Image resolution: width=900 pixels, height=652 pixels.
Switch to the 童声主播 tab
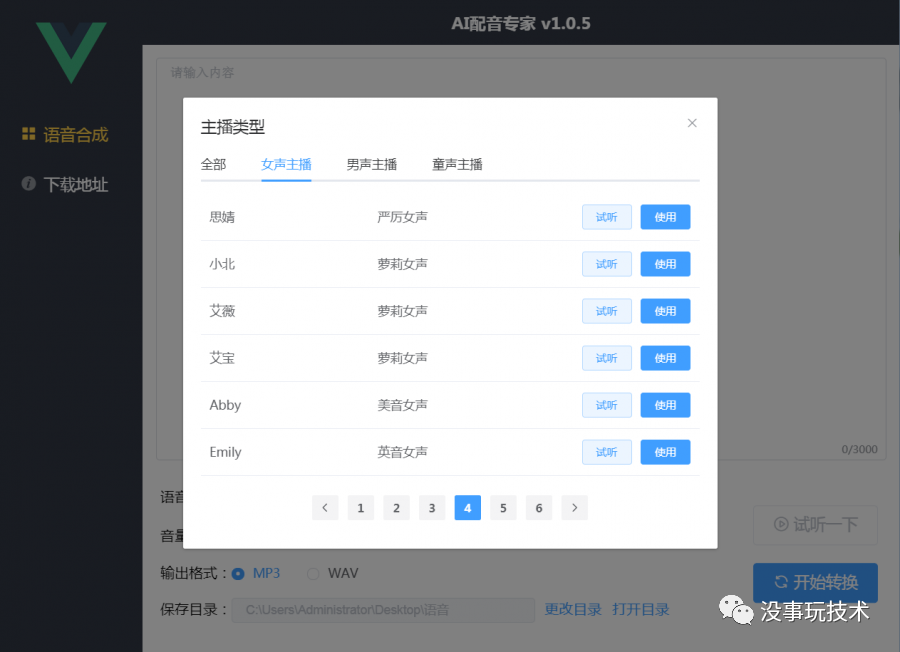pyautogui.click(x=457, y=165)
